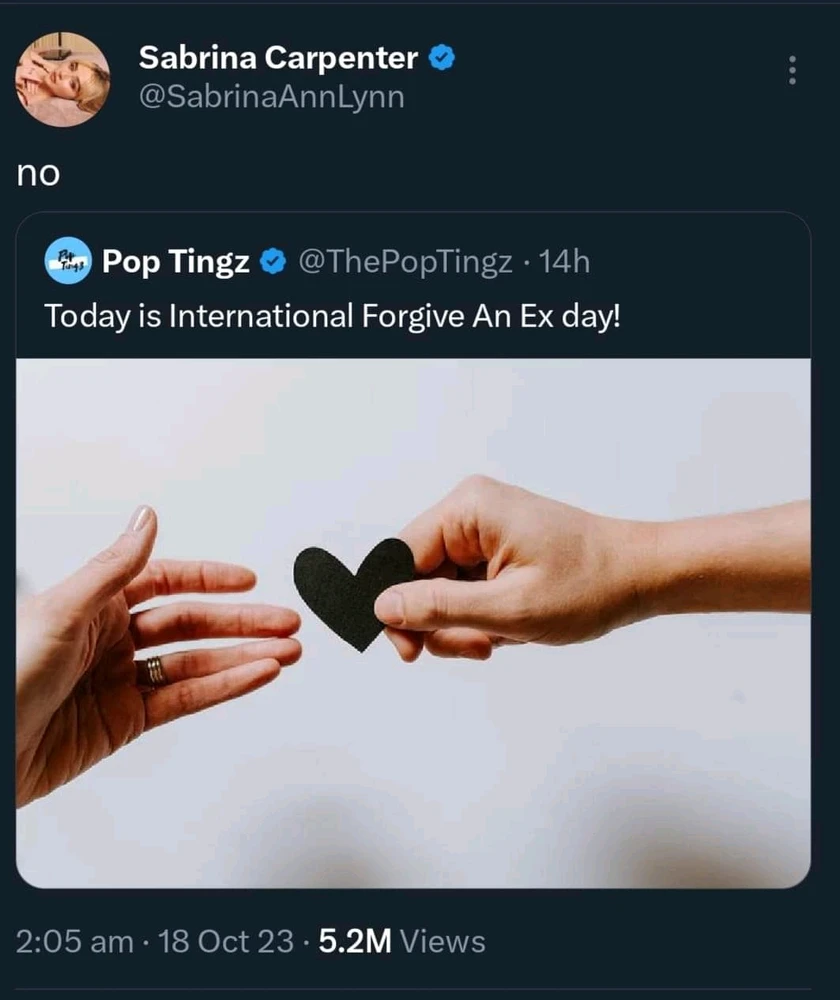Click Pop Tingz's blue verified checkmark
This screenshot has width=840, height=1000.
[271, 263]
